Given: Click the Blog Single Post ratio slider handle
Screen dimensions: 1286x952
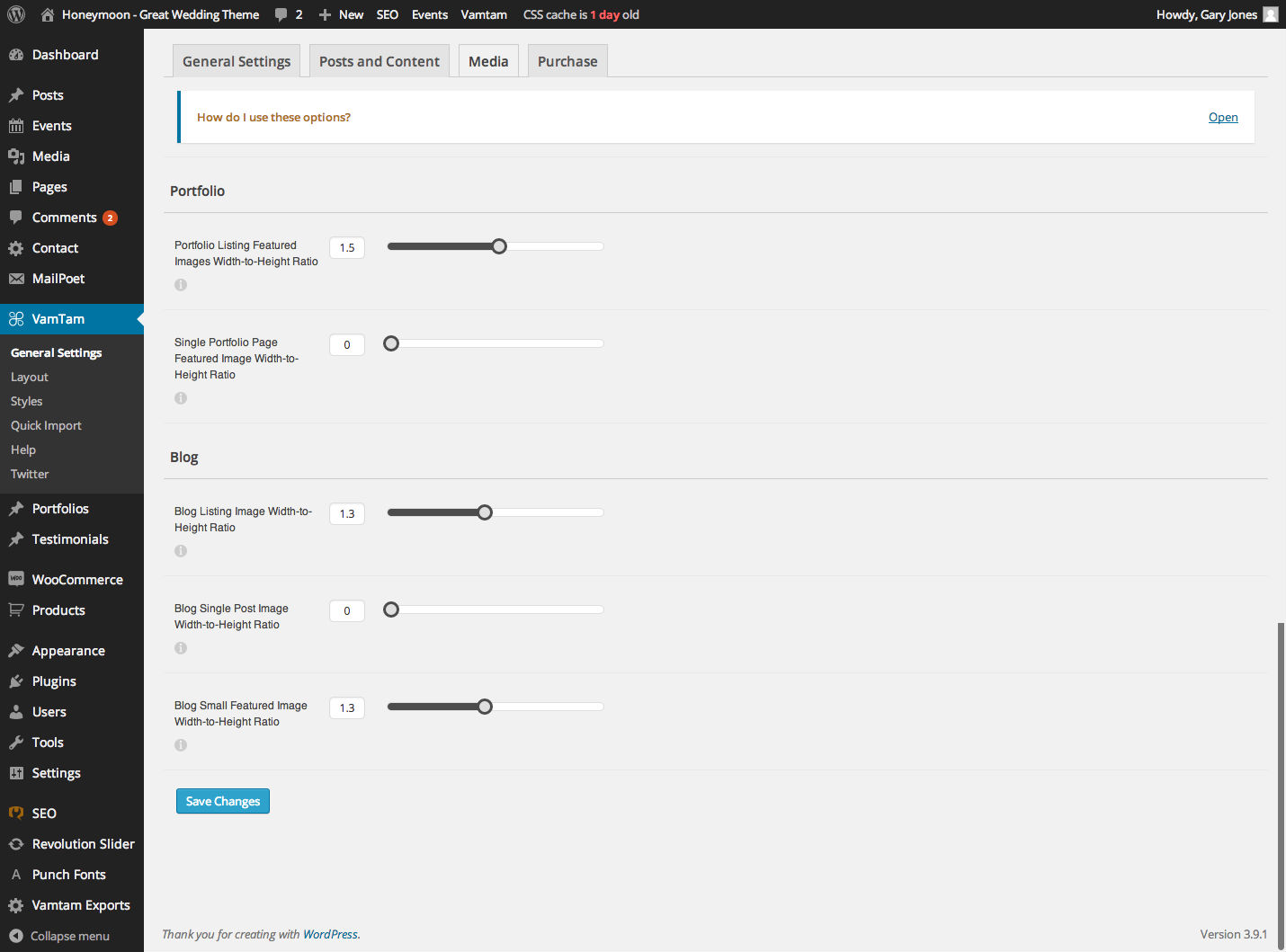Looking at the screenshot, I should coord(391,609).
